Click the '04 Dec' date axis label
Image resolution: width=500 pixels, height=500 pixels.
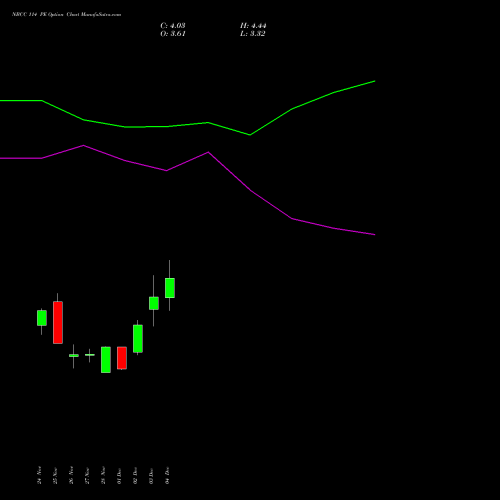pyautogui.click(x=167, y=475)
